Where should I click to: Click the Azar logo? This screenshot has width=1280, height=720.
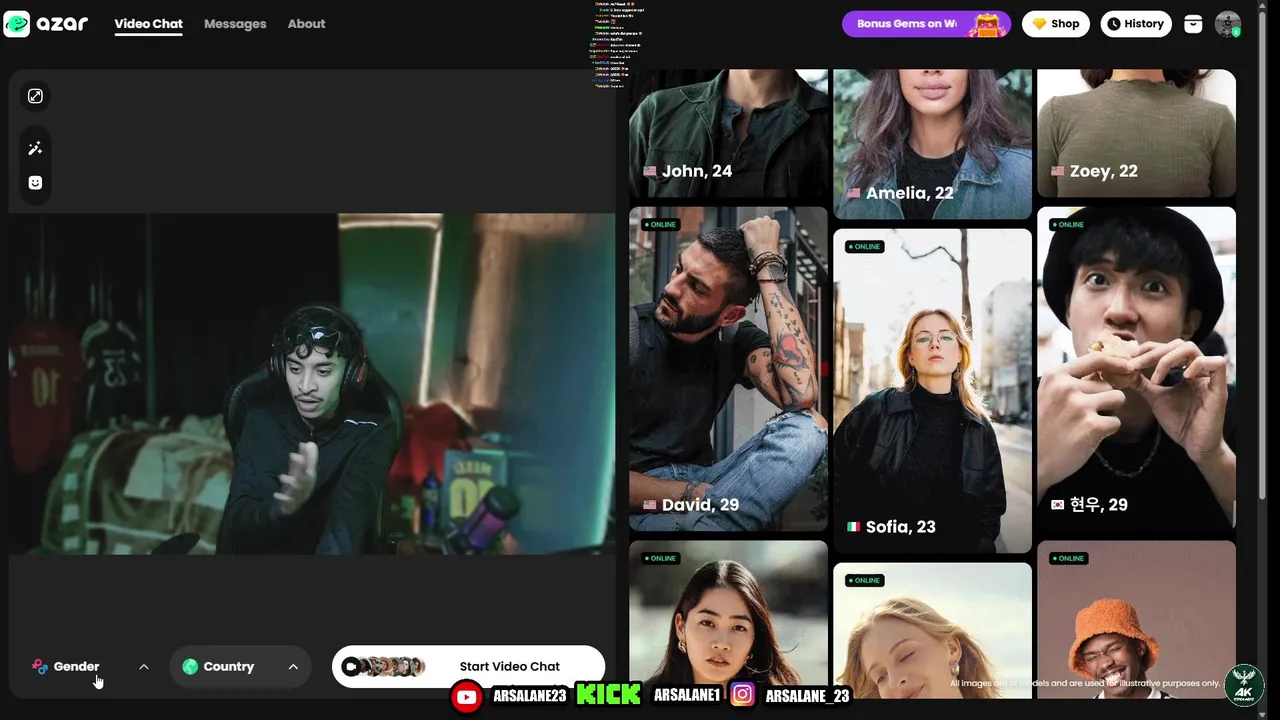tap(46, 24)
